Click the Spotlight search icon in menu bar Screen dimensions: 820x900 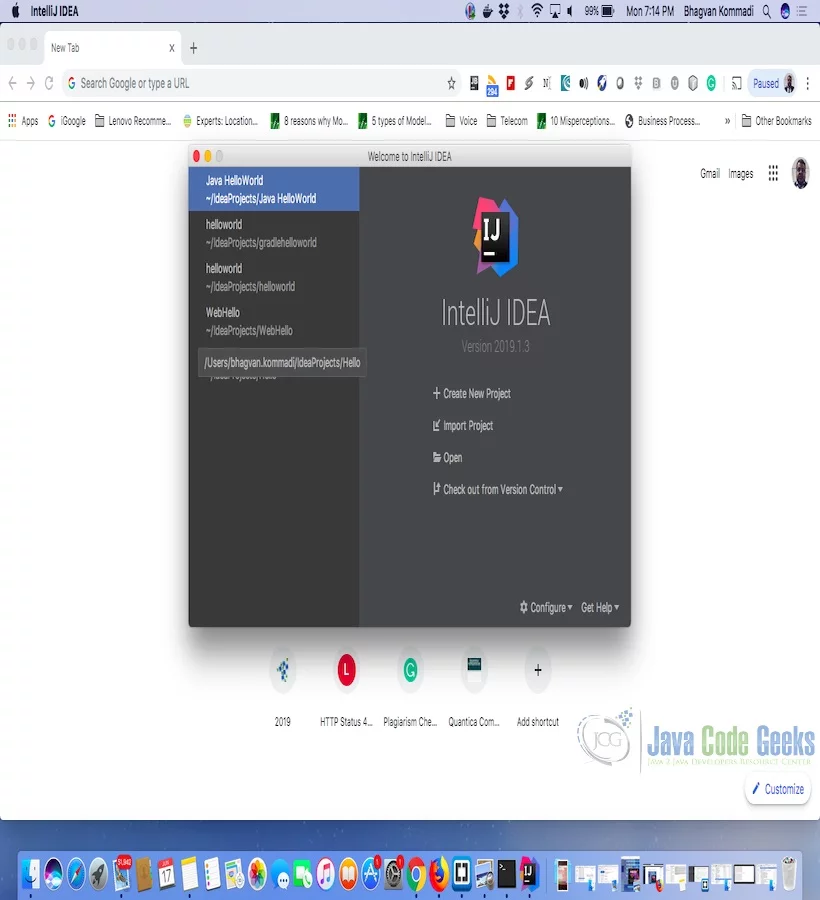(767, 11)
